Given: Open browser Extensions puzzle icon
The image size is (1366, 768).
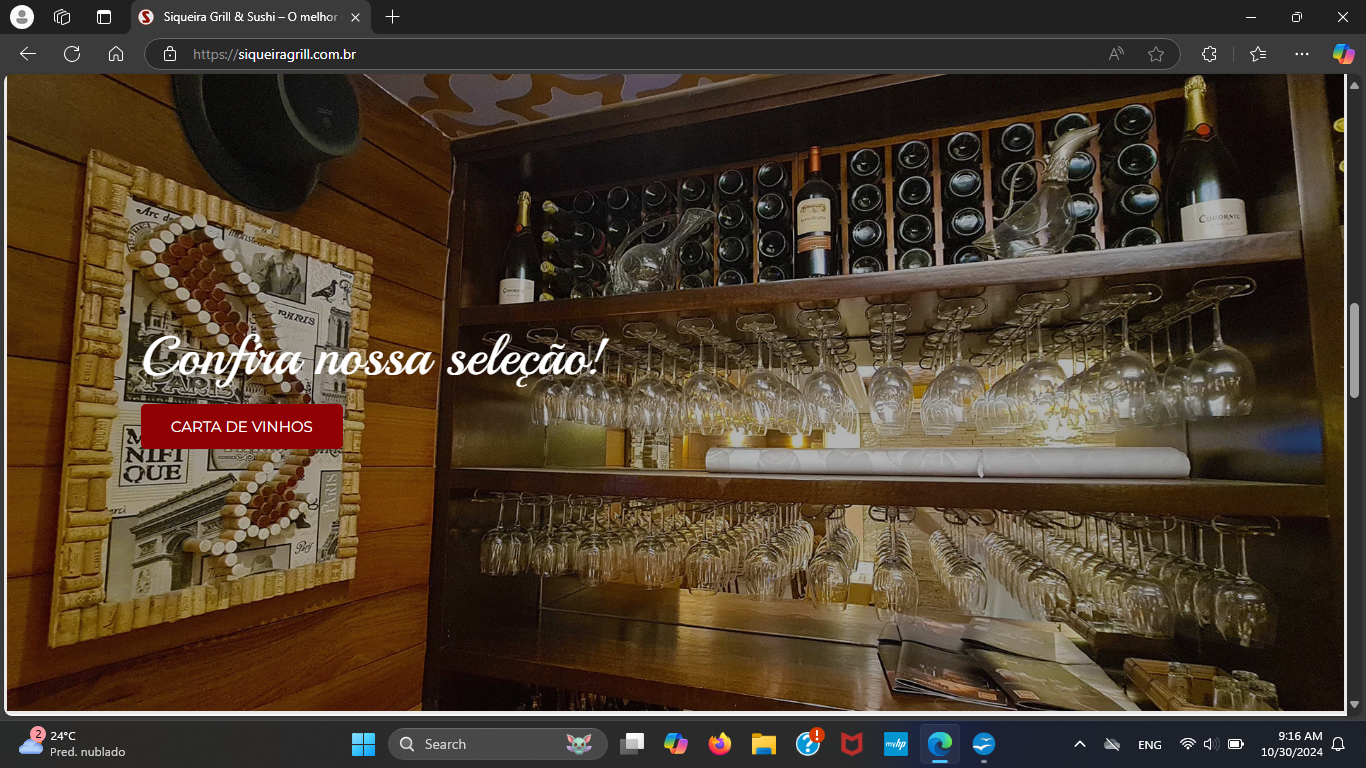Looking at the screenshot, I should [1209, 54].
